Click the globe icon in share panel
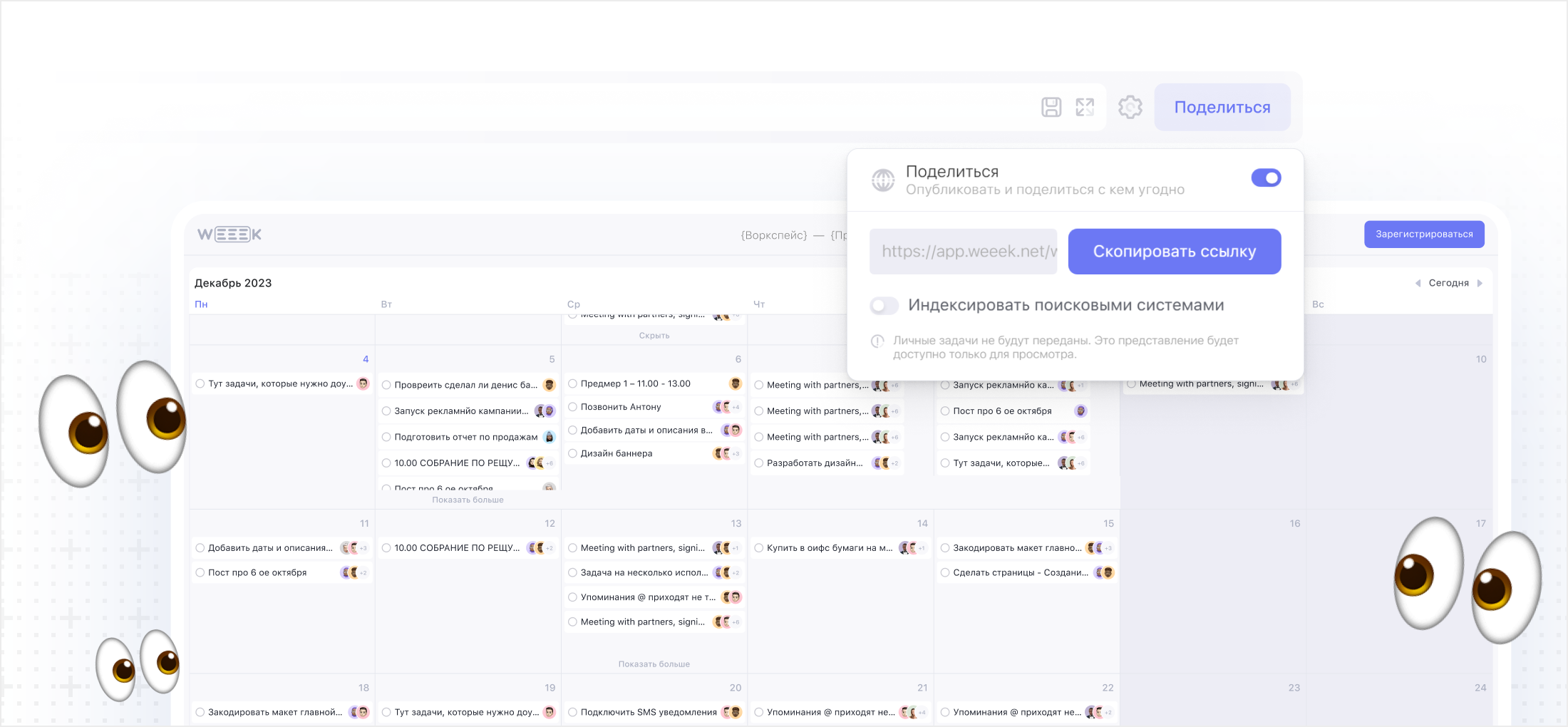This screenshot has height=727, width=1568. pyautogui.click(x=883, y=180)
